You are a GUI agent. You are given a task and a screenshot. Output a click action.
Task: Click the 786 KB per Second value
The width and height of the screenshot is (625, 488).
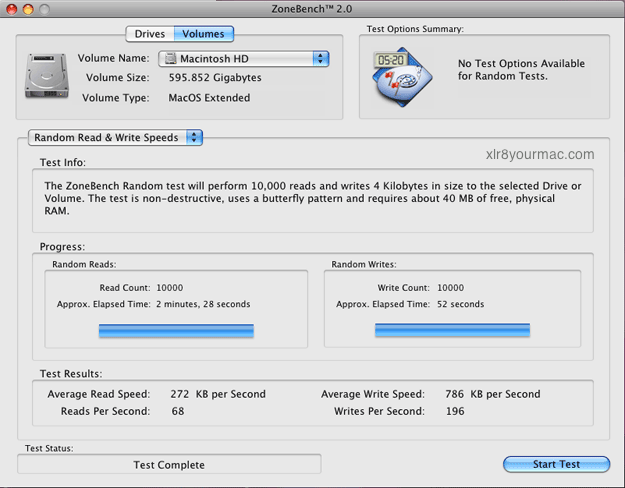493,394
